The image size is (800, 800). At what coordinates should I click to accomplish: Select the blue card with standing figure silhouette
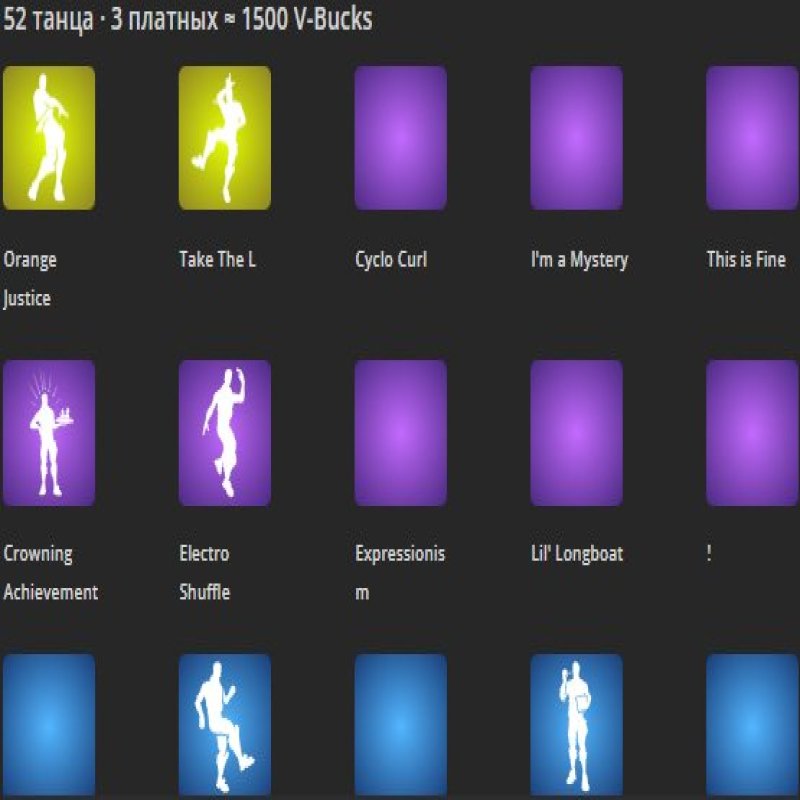(576, 725)
